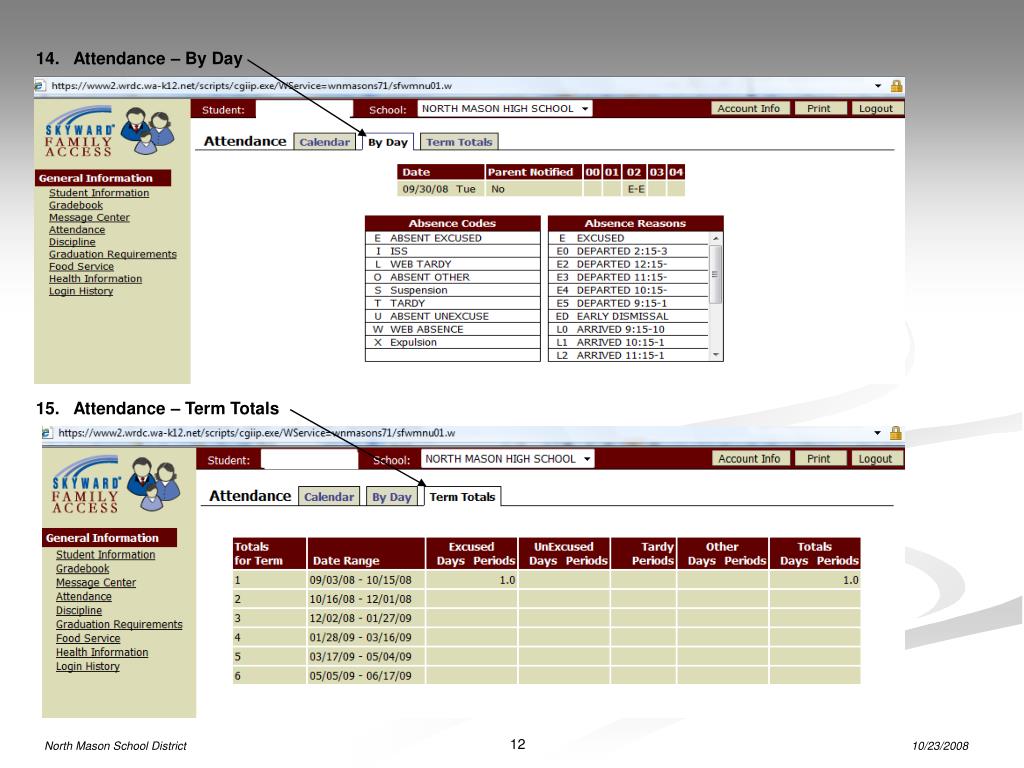Click Account Info button in Term Totals screen
This screenshot has width=1024, height=768.
[x=750, y=458]
